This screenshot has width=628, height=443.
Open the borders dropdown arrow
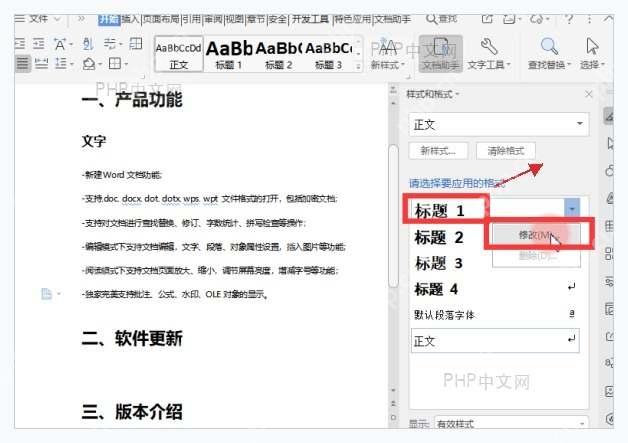tap(126, 64)
